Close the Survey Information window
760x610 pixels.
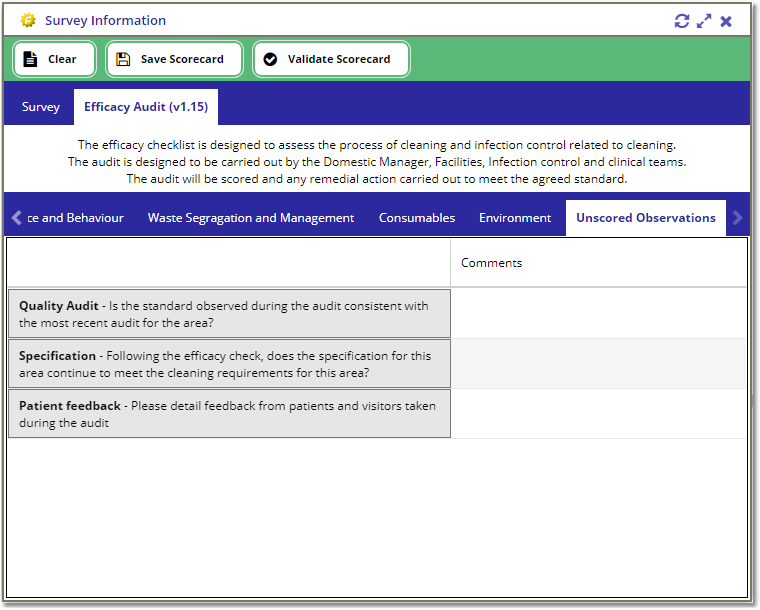[x=726, y=21]
